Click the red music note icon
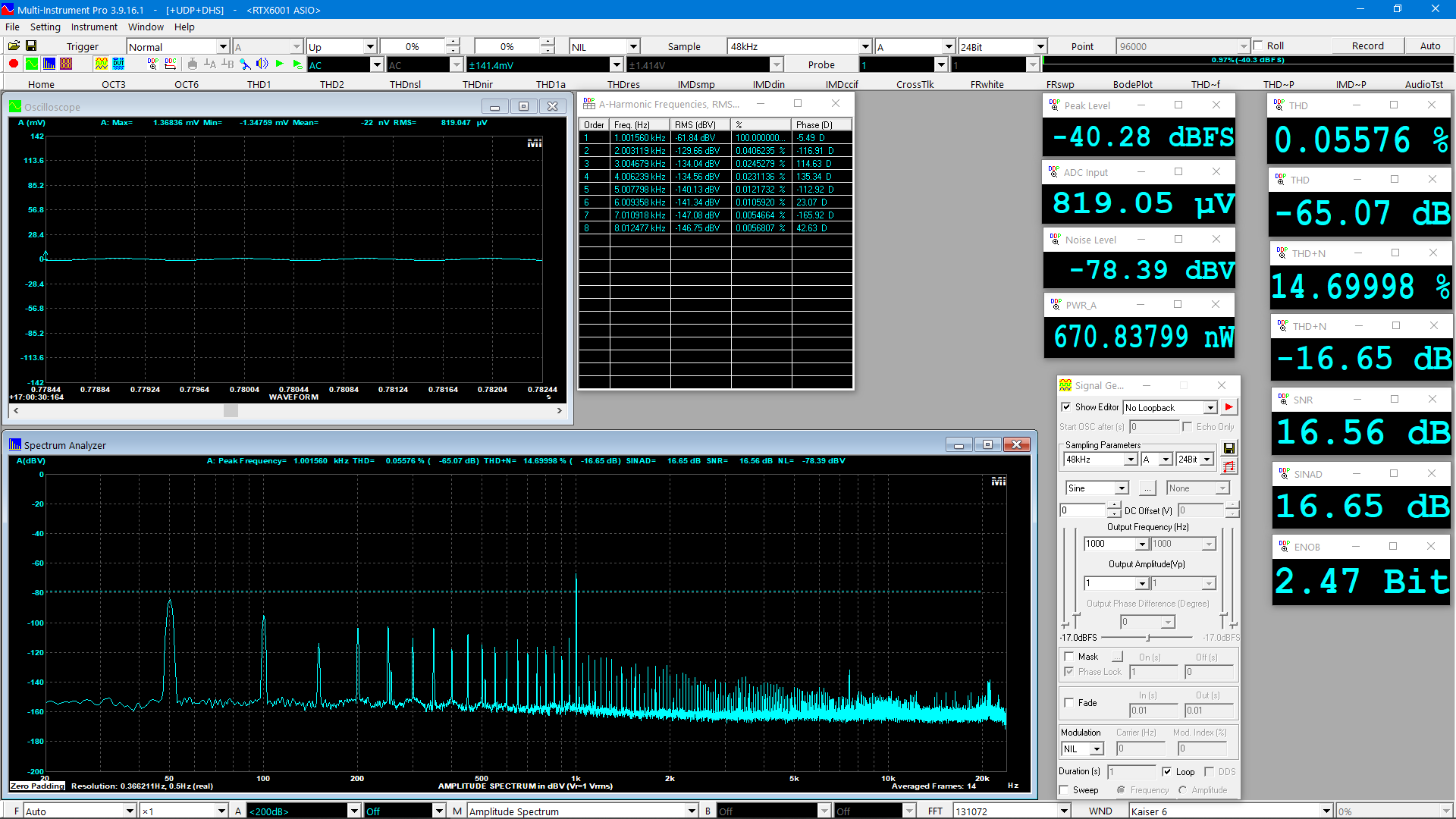Image resolution: width=1456 pixels, height=819 pixels. (x=1228, y=467)
